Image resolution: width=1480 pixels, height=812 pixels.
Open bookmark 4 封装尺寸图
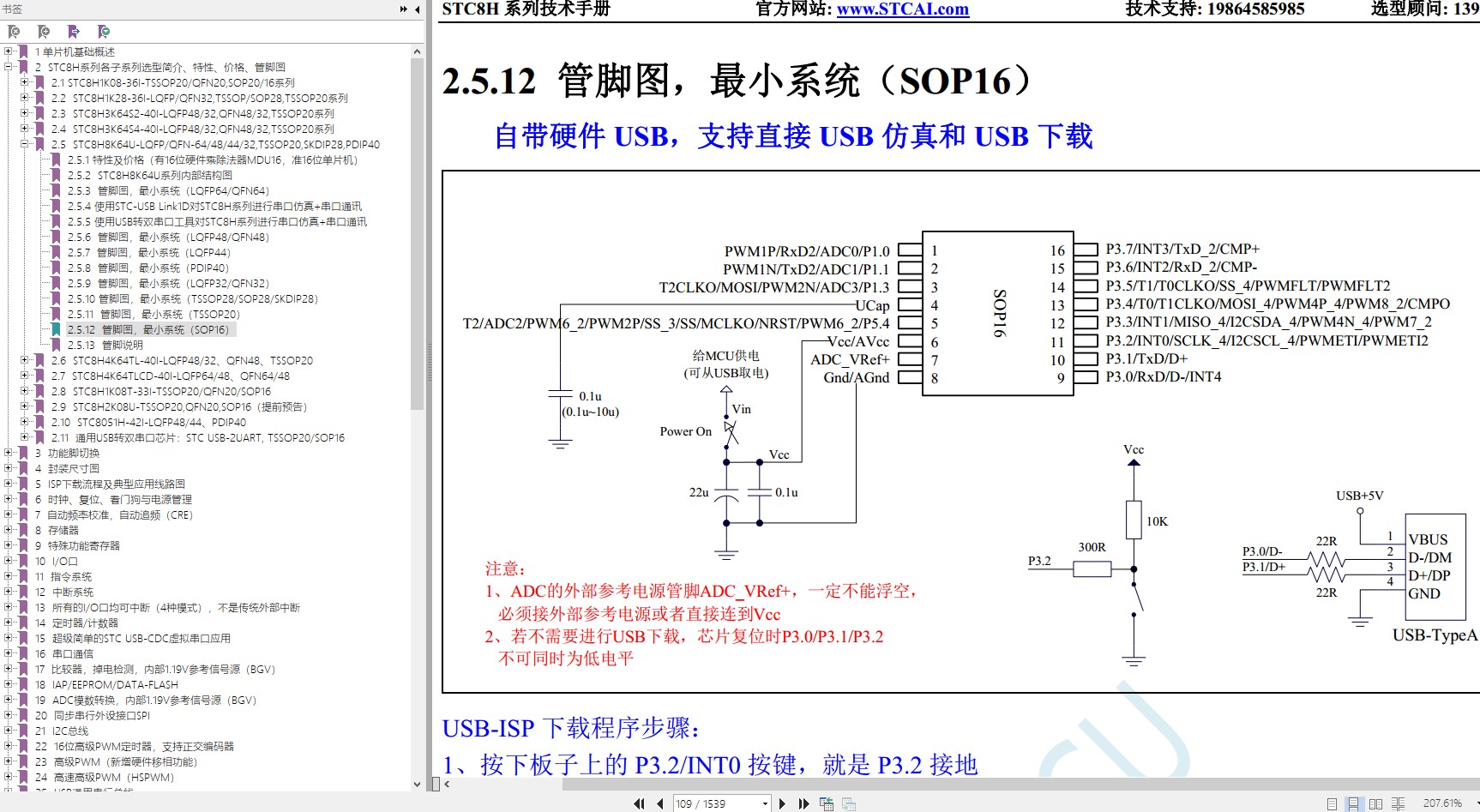click(x=67, y=468)
